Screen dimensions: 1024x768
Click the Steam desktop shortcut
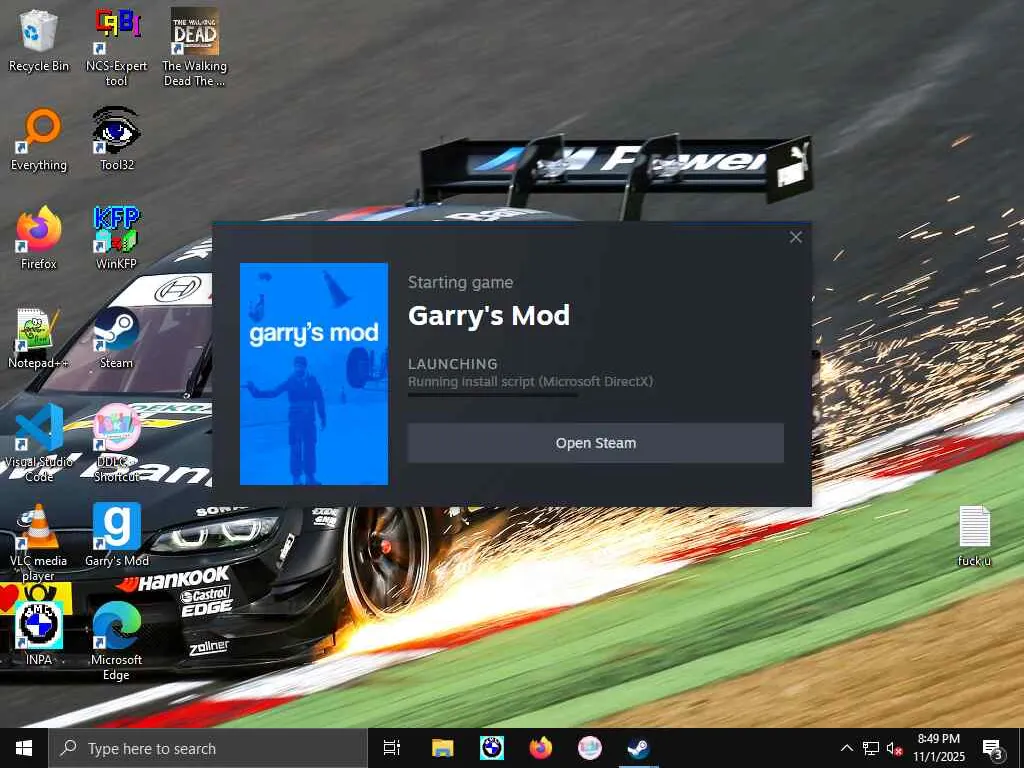click(x=116, y=338)
